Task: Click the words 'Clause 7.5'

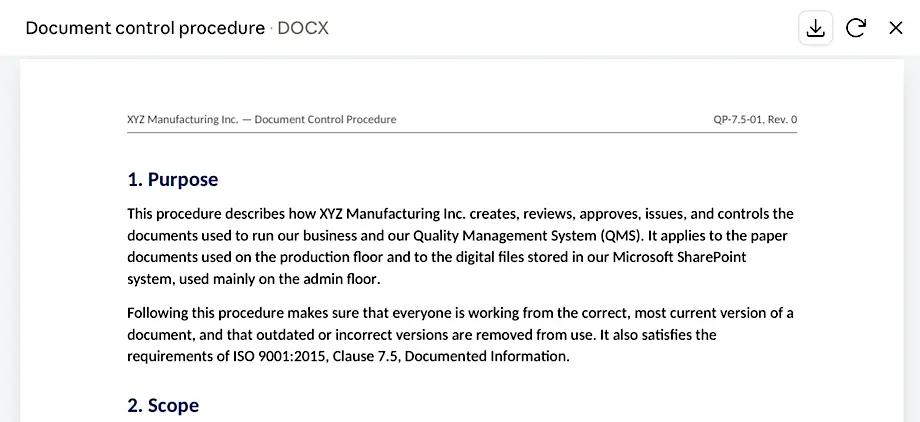Action: click(x=367, y=356)
